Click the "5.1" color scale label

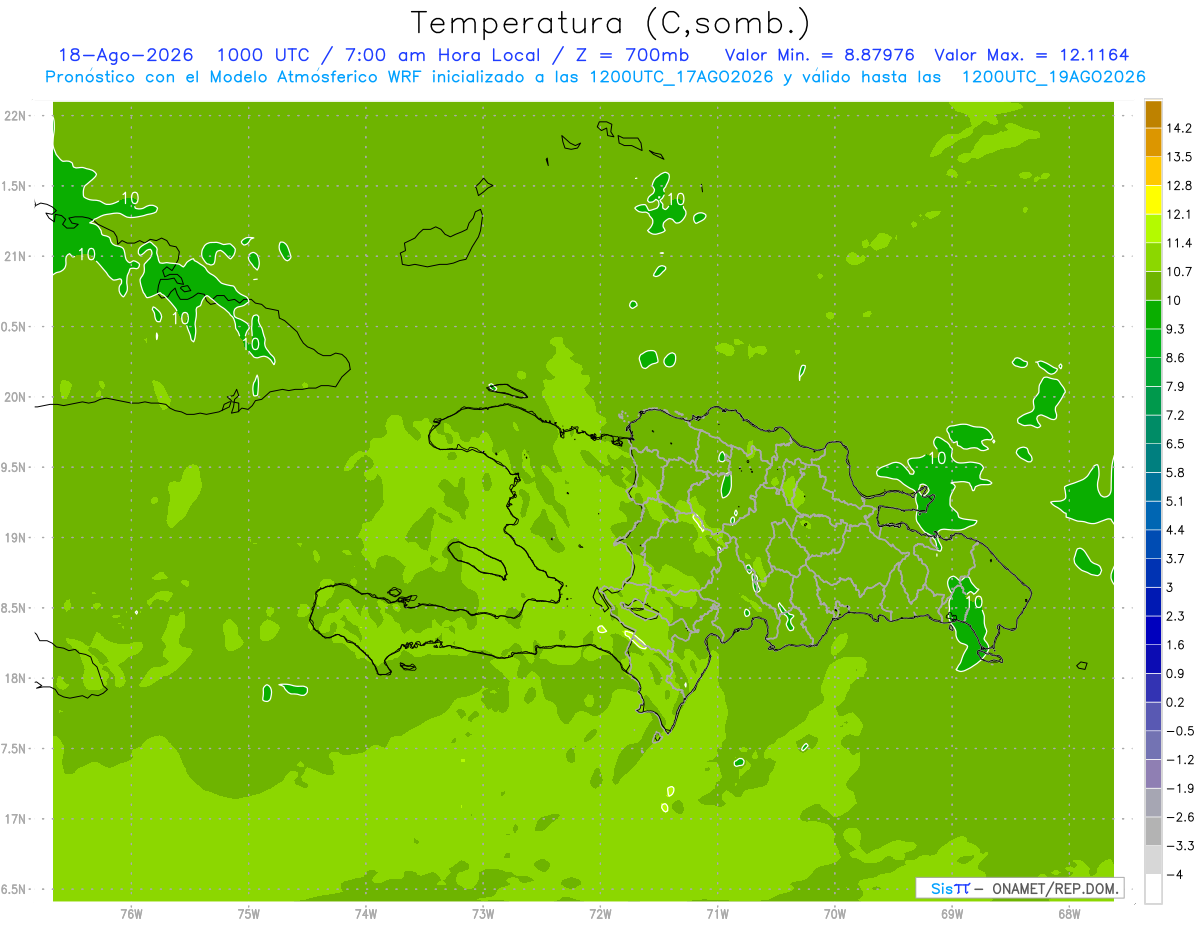1176,501
